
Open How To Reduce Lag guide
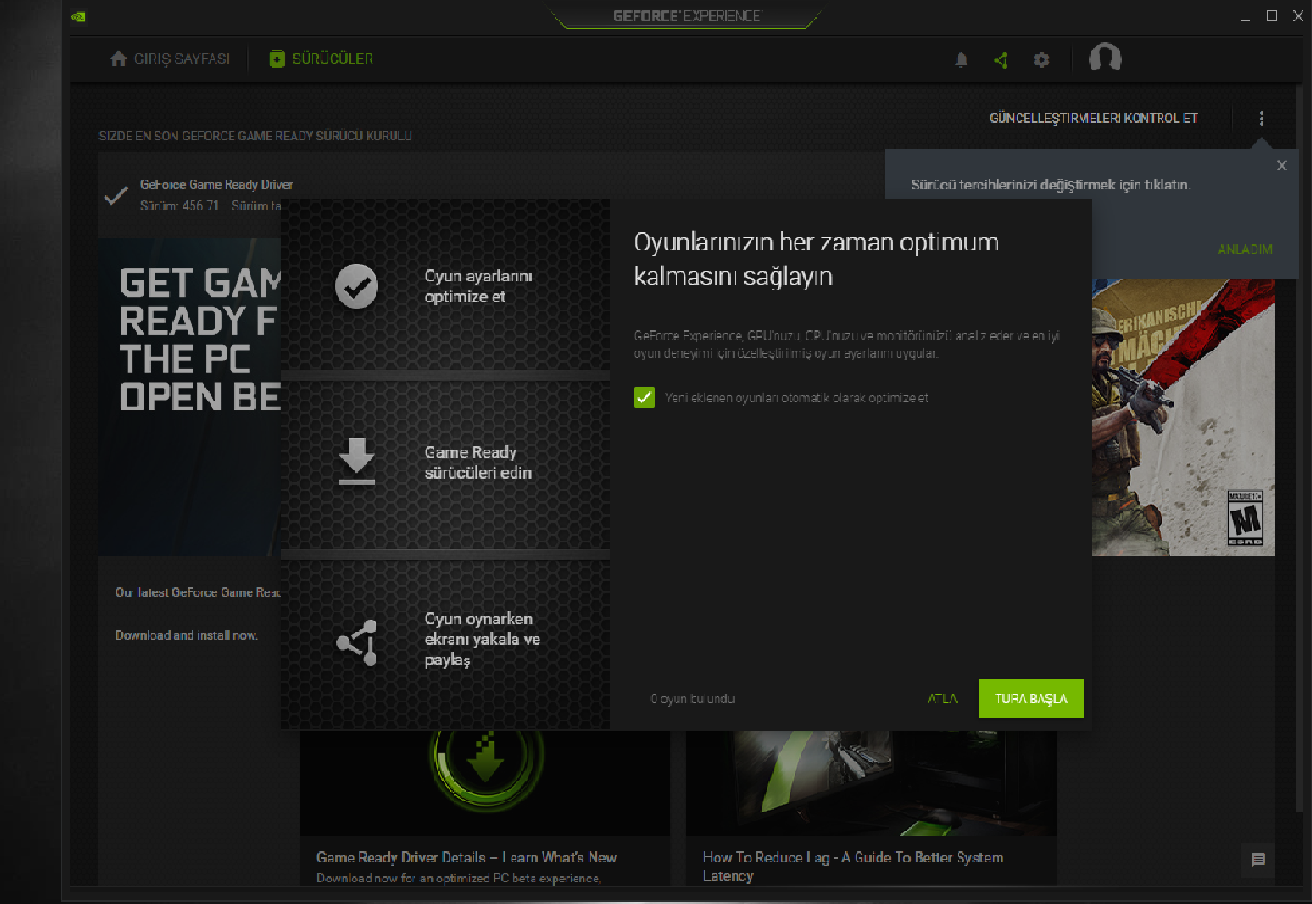853,866
